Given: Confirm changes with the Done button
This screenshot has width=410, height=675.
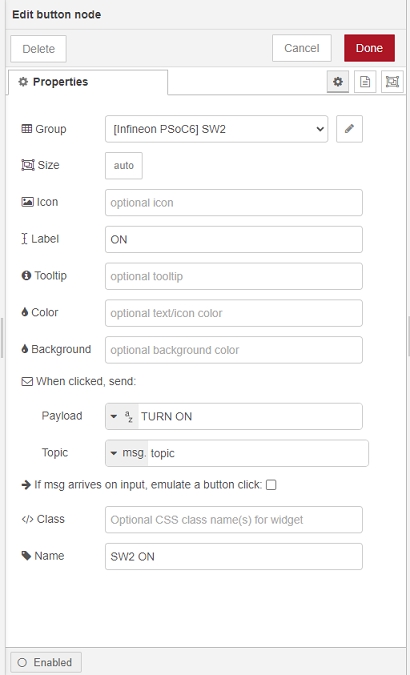Looking at the screenshot, I should pos(369,48).
